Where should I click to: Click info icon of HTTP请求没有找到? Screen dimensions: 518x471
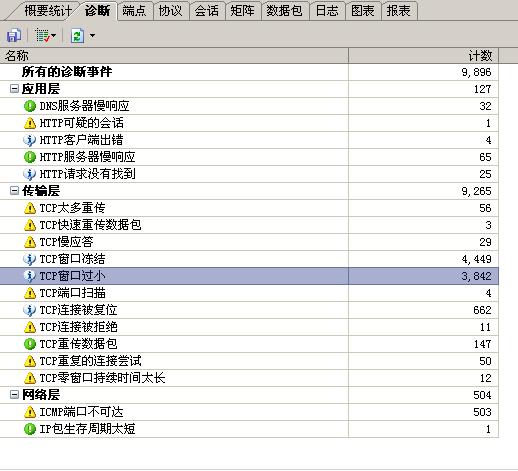pyautogui.click(x=30, y=174)
